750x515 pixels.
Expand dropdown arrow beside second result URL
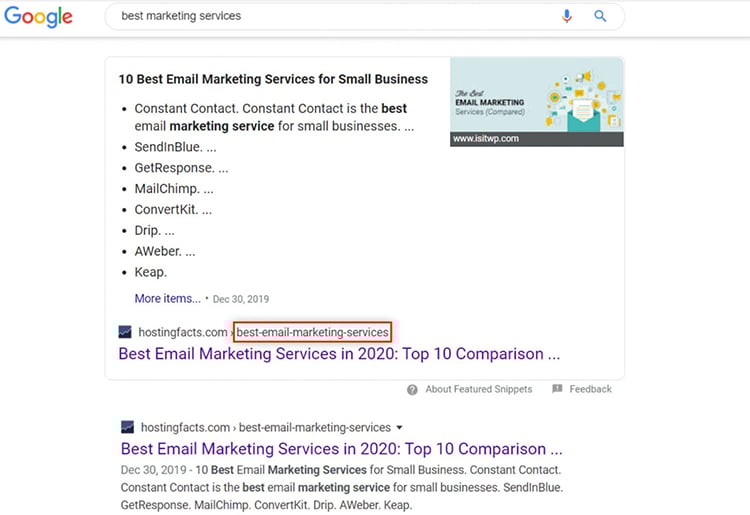(x=400, y=427)
